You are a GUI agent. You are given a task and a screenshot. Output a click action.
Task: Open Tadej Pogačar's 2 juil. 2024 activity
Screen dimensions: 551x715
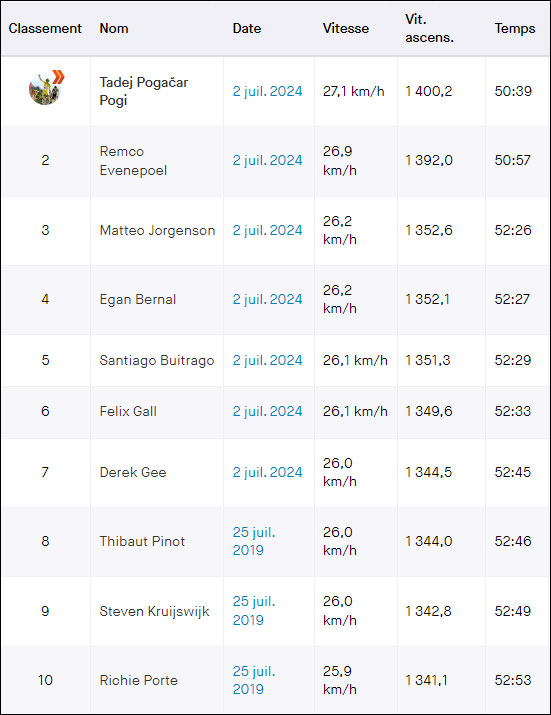click(267, 91)
